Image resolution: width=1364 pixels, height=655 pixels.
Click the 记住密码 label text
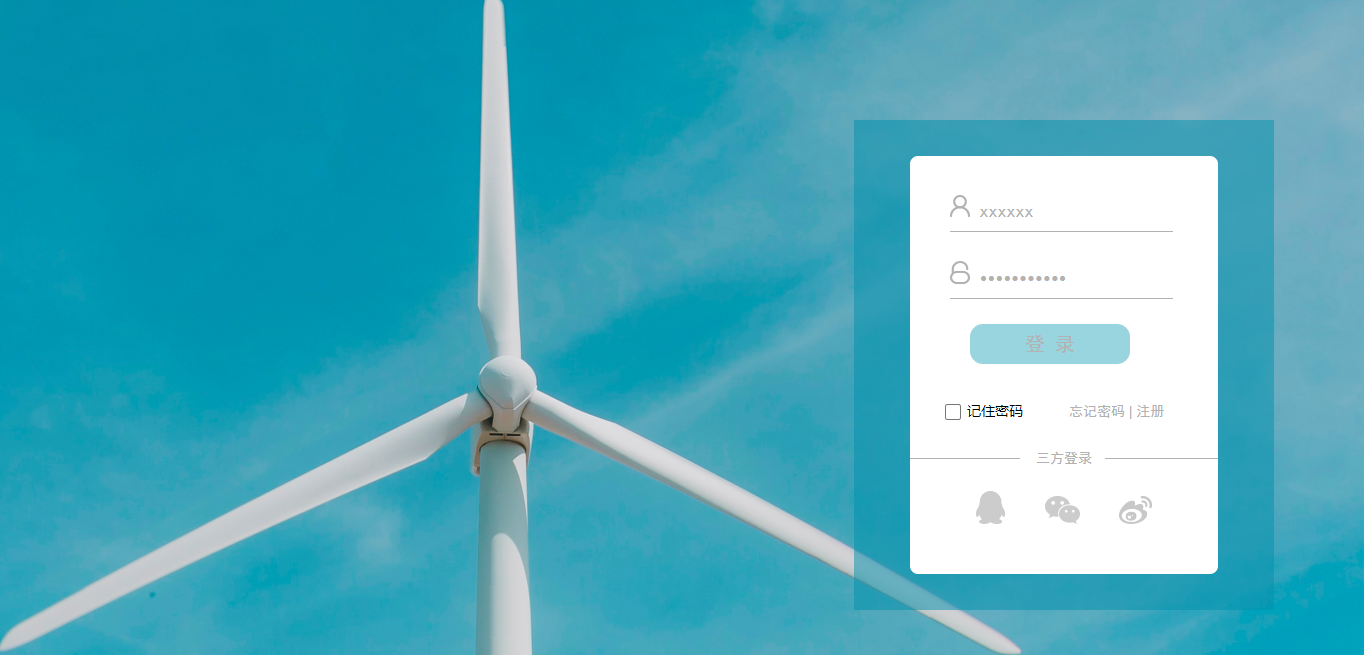995,412
